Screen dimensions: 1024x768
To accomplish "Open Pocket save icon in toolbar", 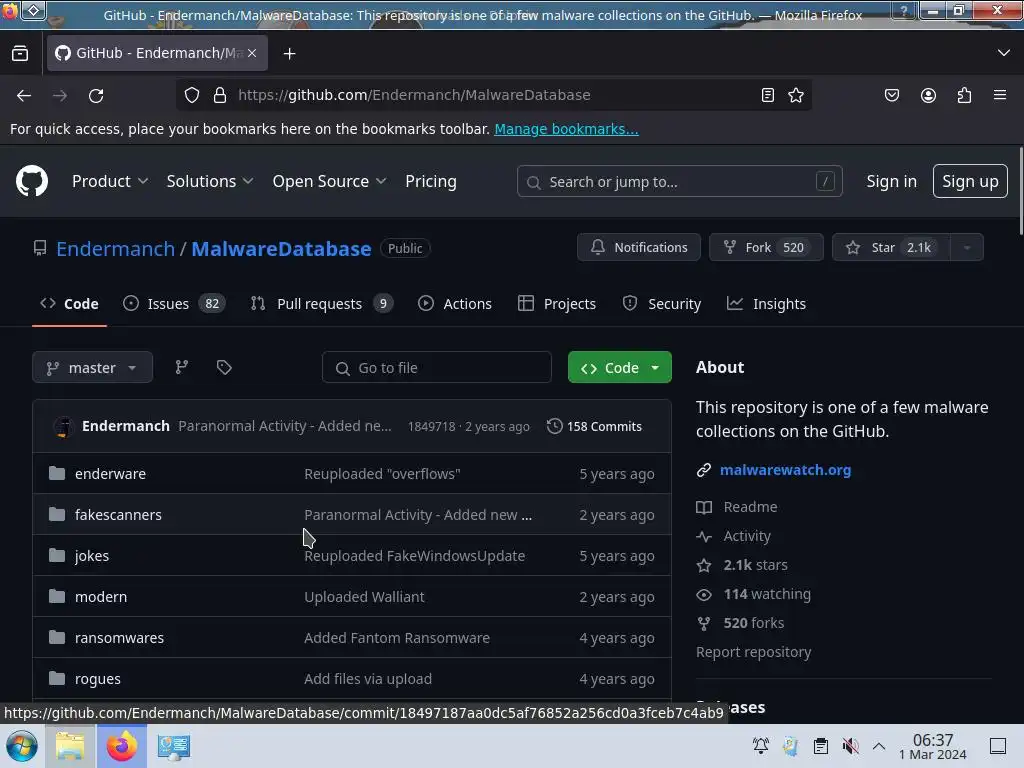I will 891,95.
